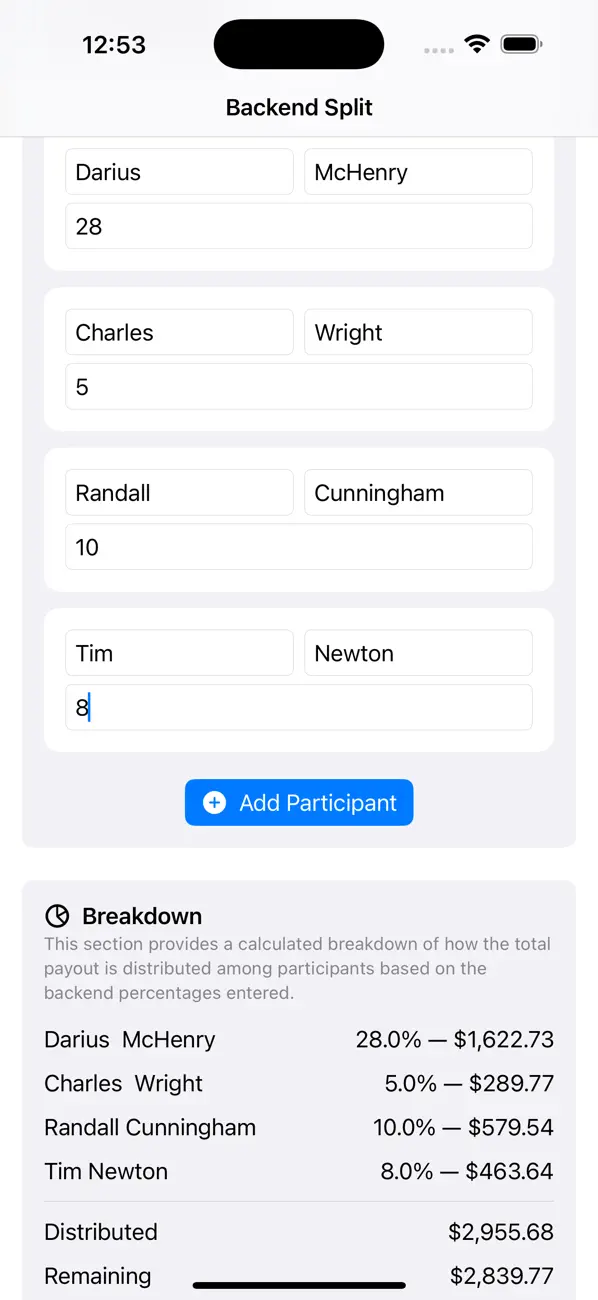
Task: Tap Wright last name field
Action: click(x=418, y=332)
